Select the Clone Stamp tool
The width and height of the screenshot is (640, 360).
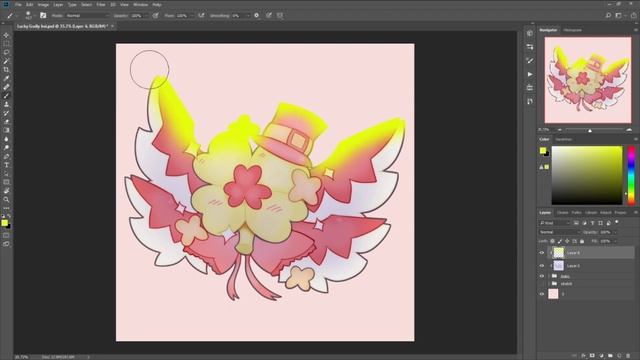6,104
